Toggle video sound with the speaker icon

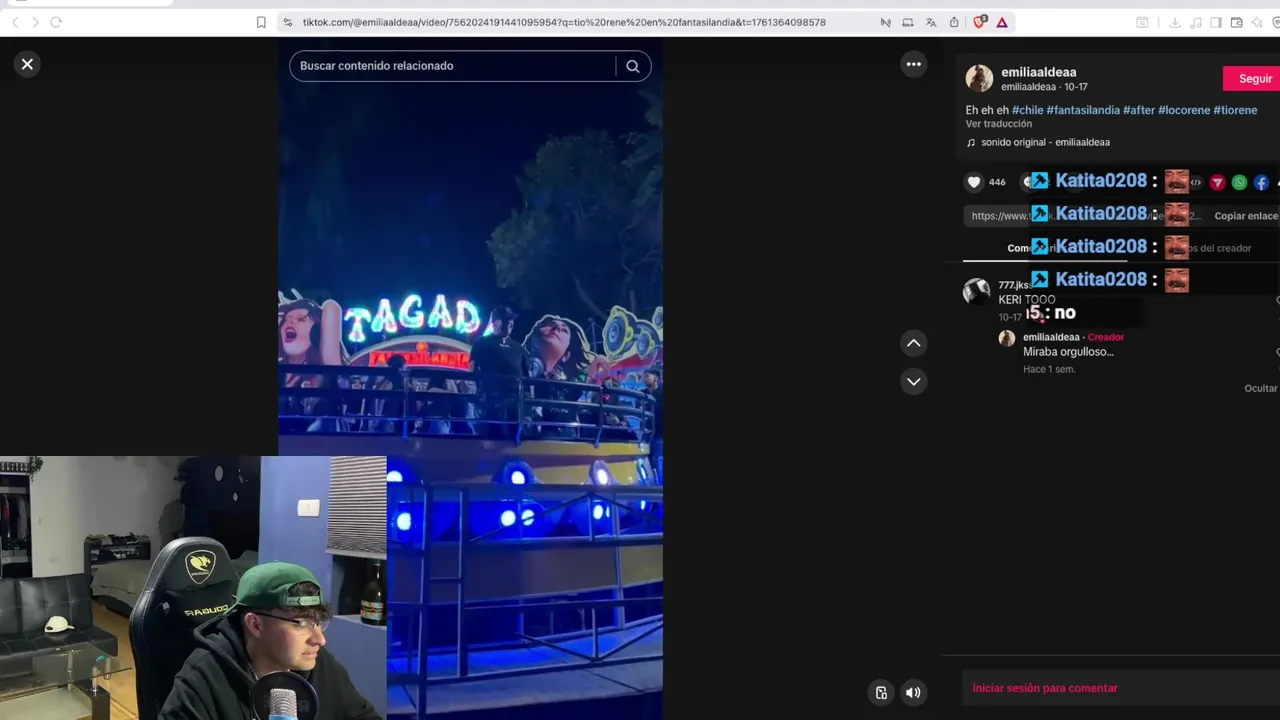click(x=913, y=692)
